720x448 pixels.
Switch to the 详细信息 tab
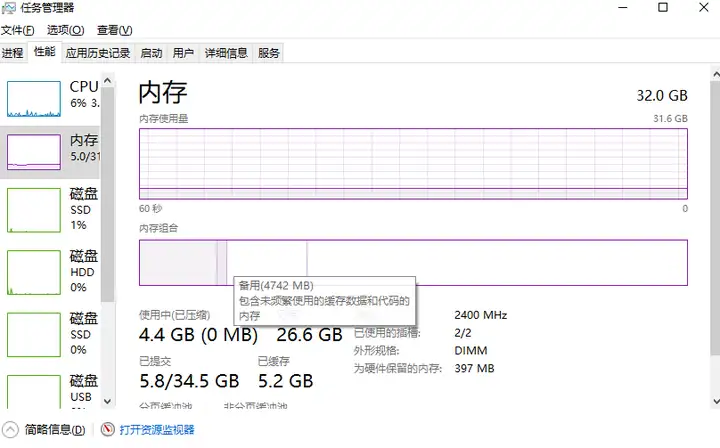click(x=226, y=53)
